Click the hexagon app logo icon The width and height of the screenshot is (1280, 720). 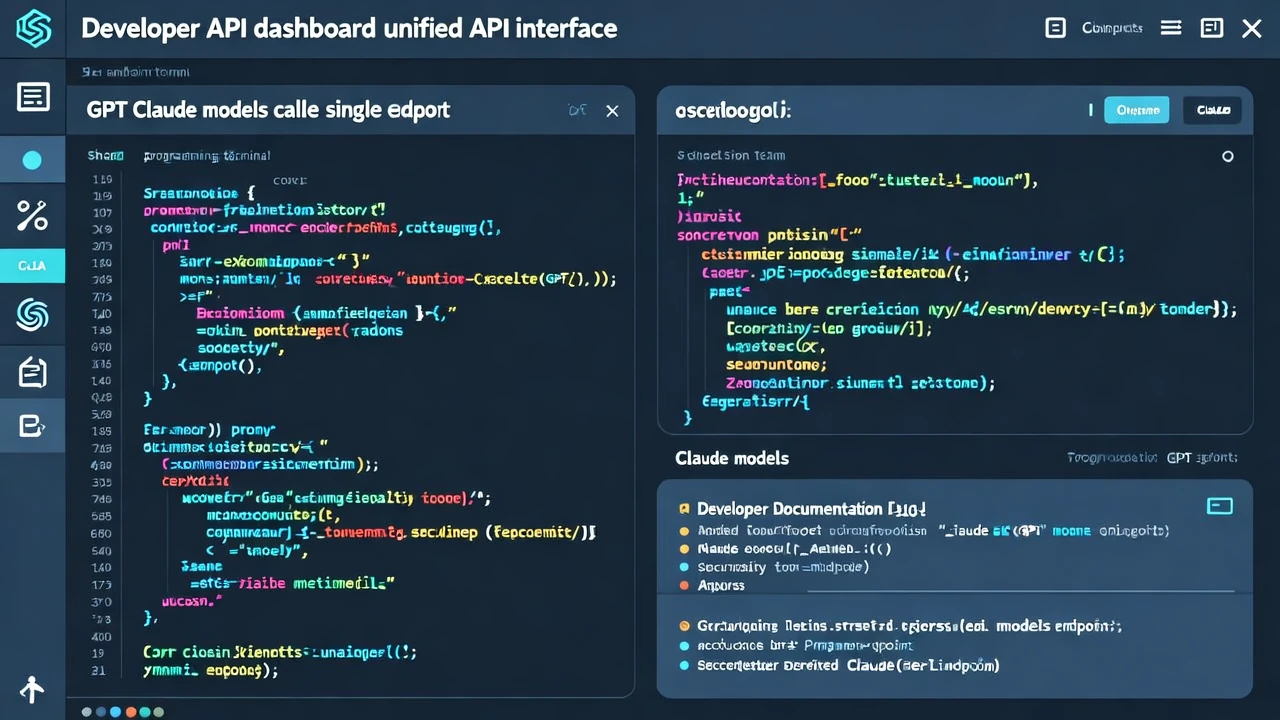pyautogui.click(x=33, y=29)
